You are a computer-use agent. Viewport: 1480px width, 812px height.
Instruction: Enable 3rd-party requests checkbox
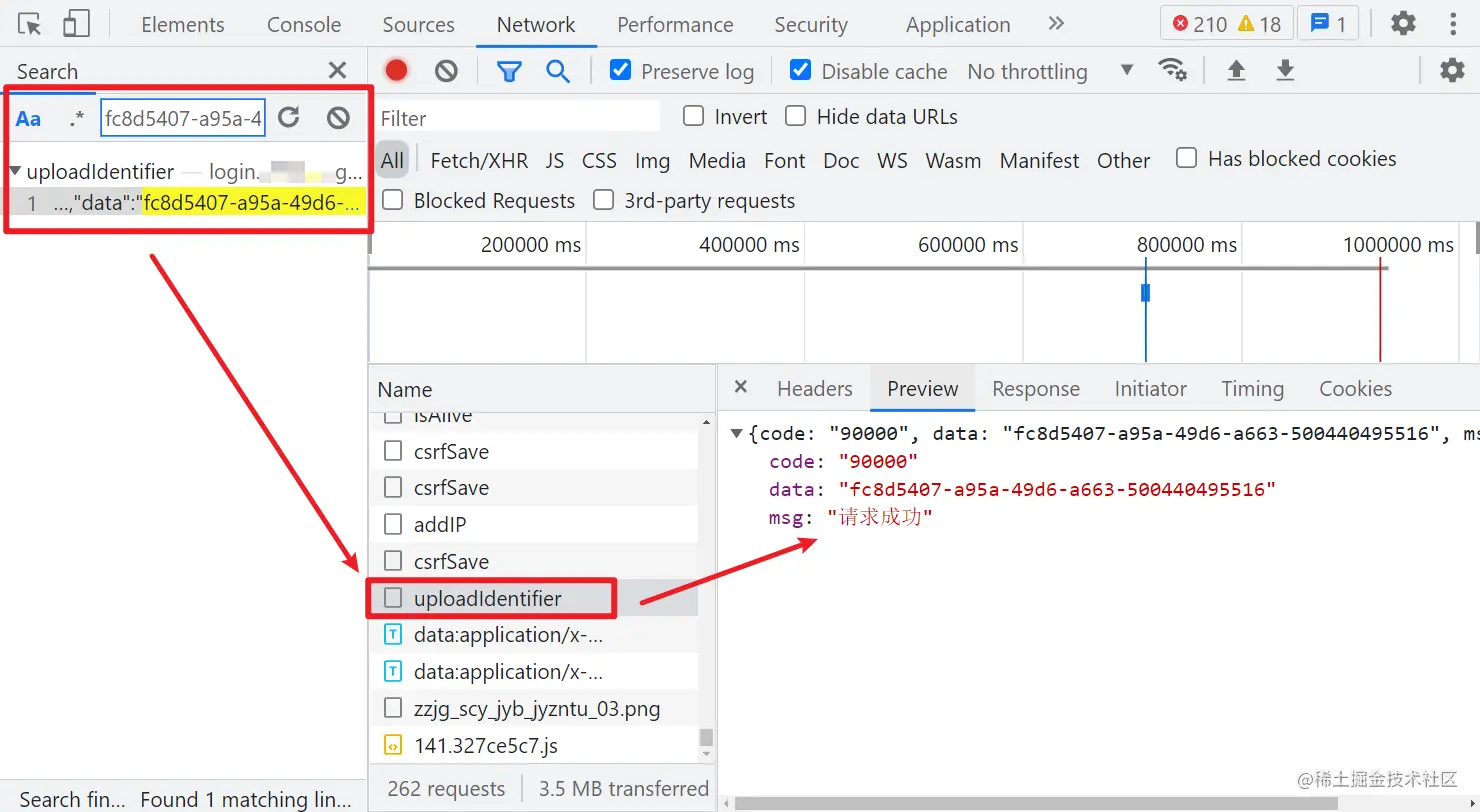point(603,200)
